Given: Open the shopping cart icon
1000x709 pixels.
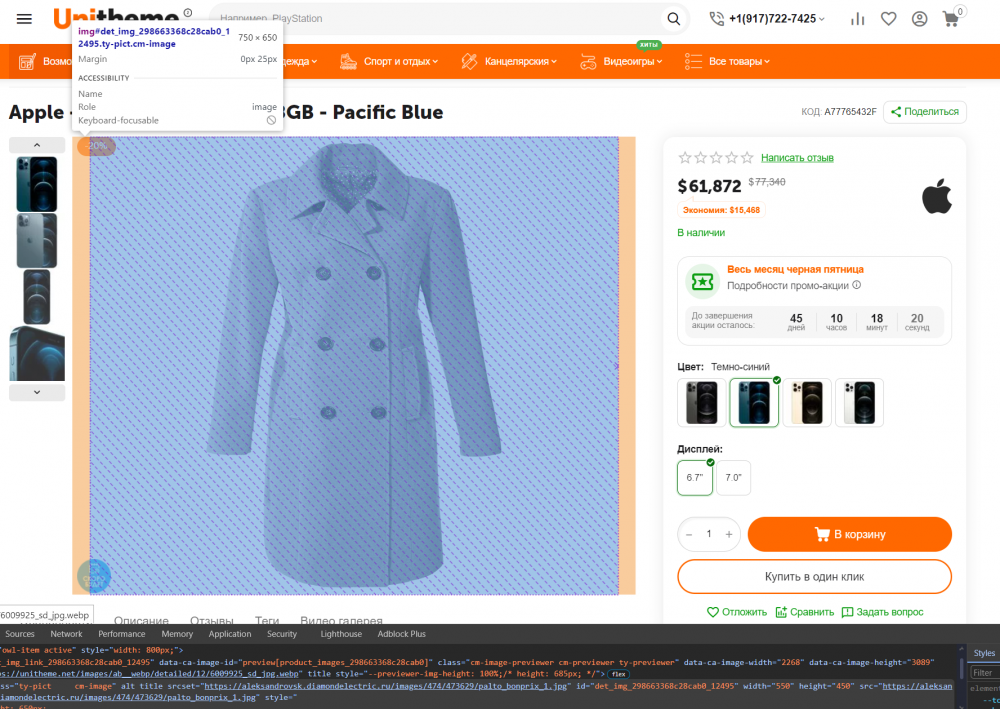Looking at the screenshot, I should (x=951, y=19).
